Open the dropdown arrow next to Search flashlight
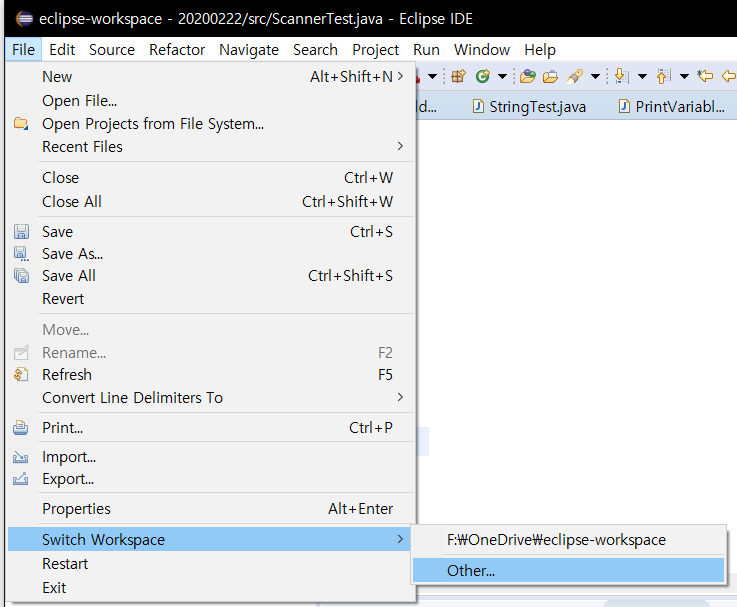 [595, 76]
